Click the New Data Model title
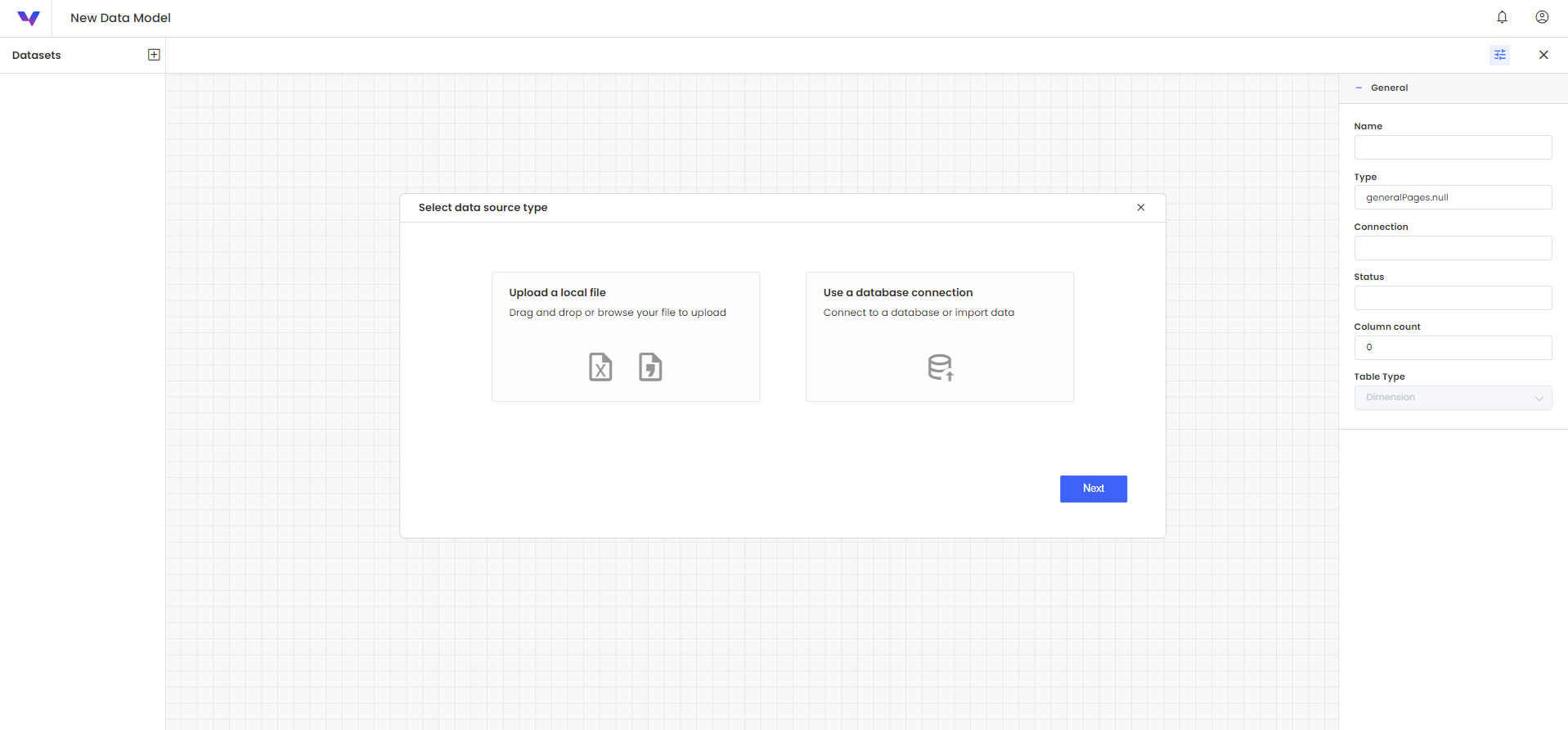 (x=120, y=18)
